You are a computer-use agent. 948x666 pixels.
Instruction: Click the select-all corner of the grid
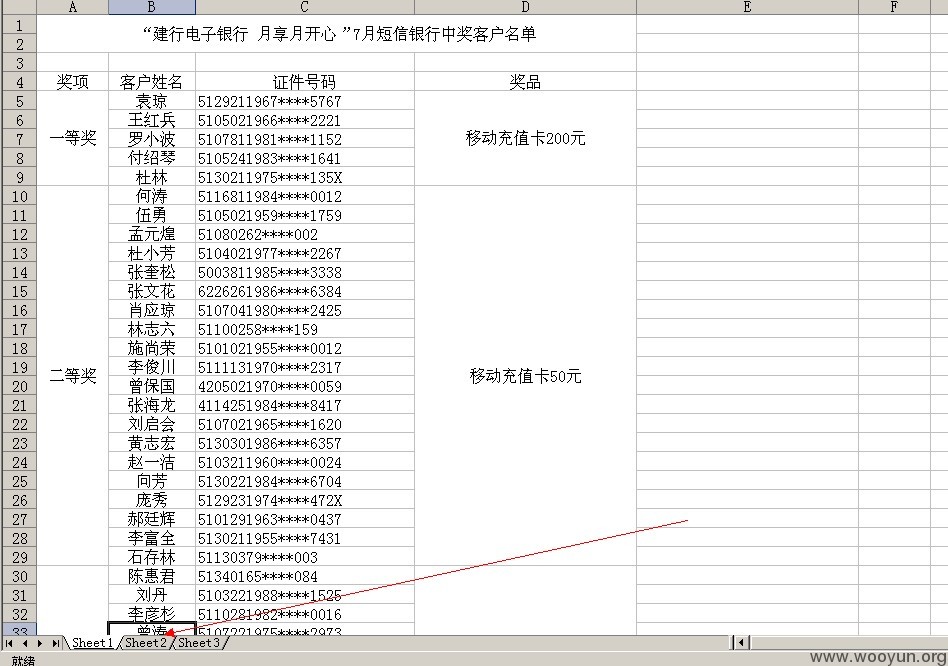point(18,7)
